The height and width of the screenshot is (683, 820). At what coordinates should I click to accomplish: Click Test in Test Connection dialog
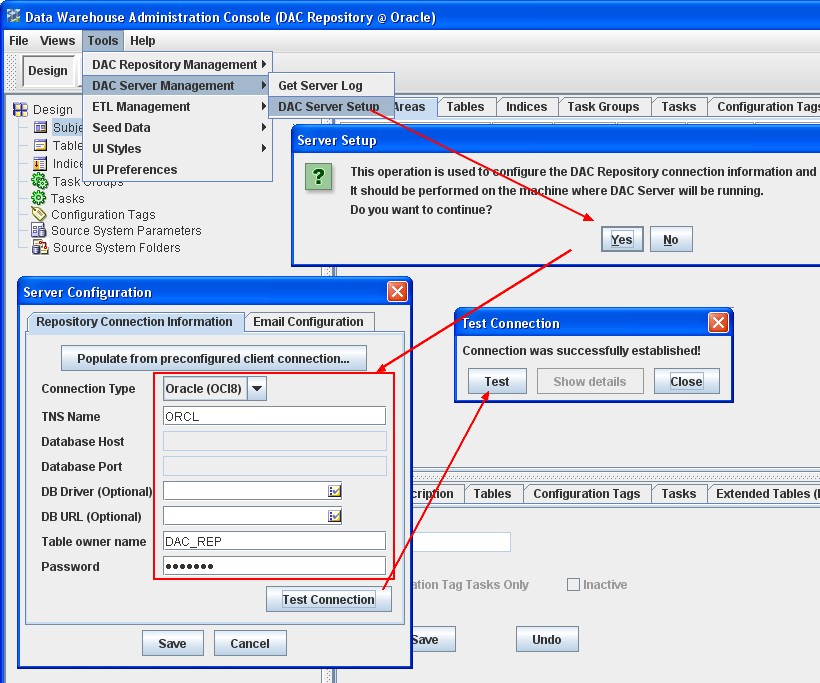[x=497, y=381]
